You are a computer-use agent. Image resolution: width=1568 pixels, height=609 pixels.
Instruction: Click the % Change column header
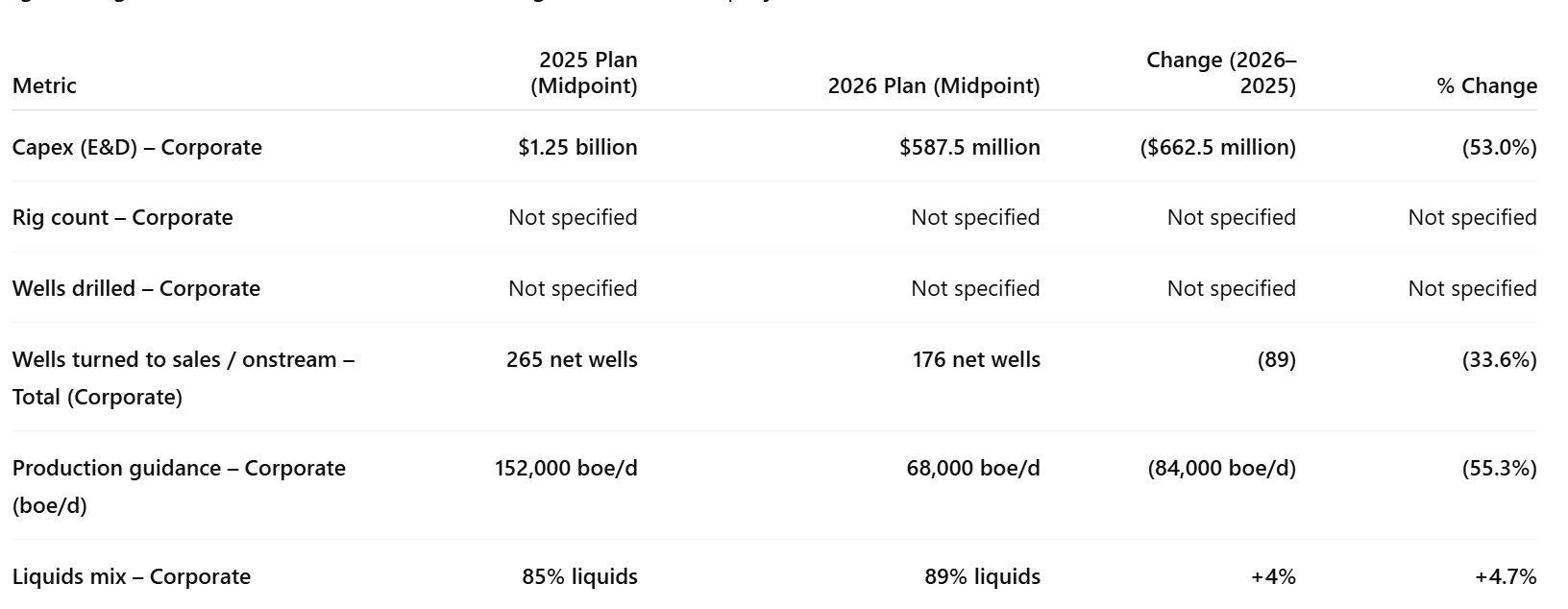pyautogui.click(x=1487, y=85)
